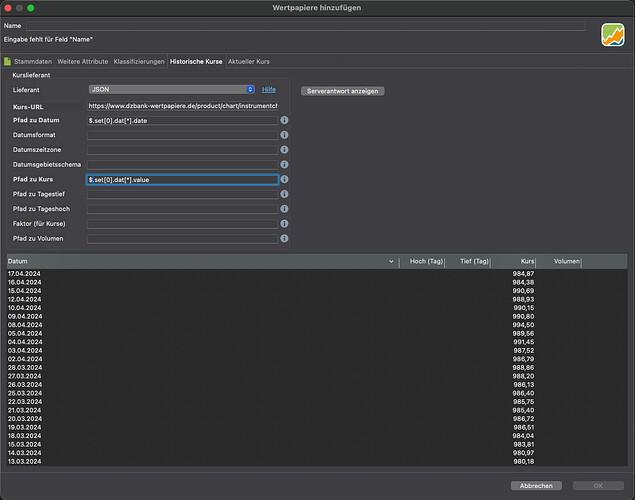
Task: Click the Tief (Tag) column header
Action: coord(468,262)
